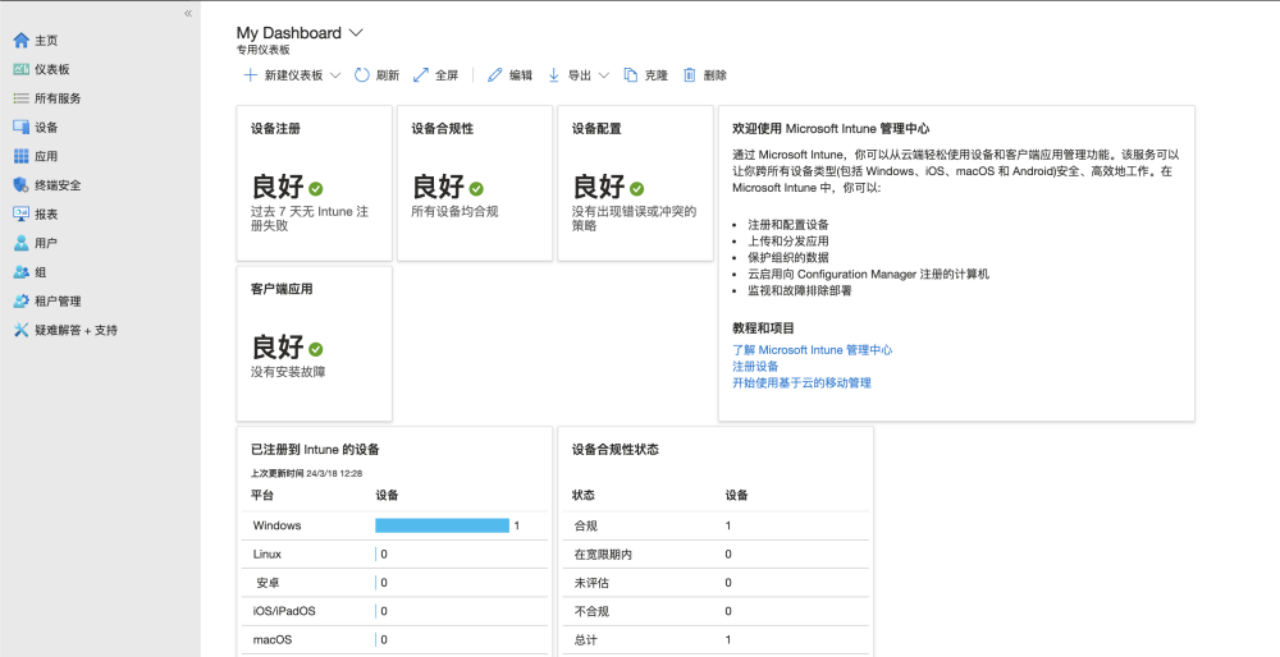
Task: Click the 上次更新时间 24/3/18 12:28 timestamp
Action: point(306,473)
